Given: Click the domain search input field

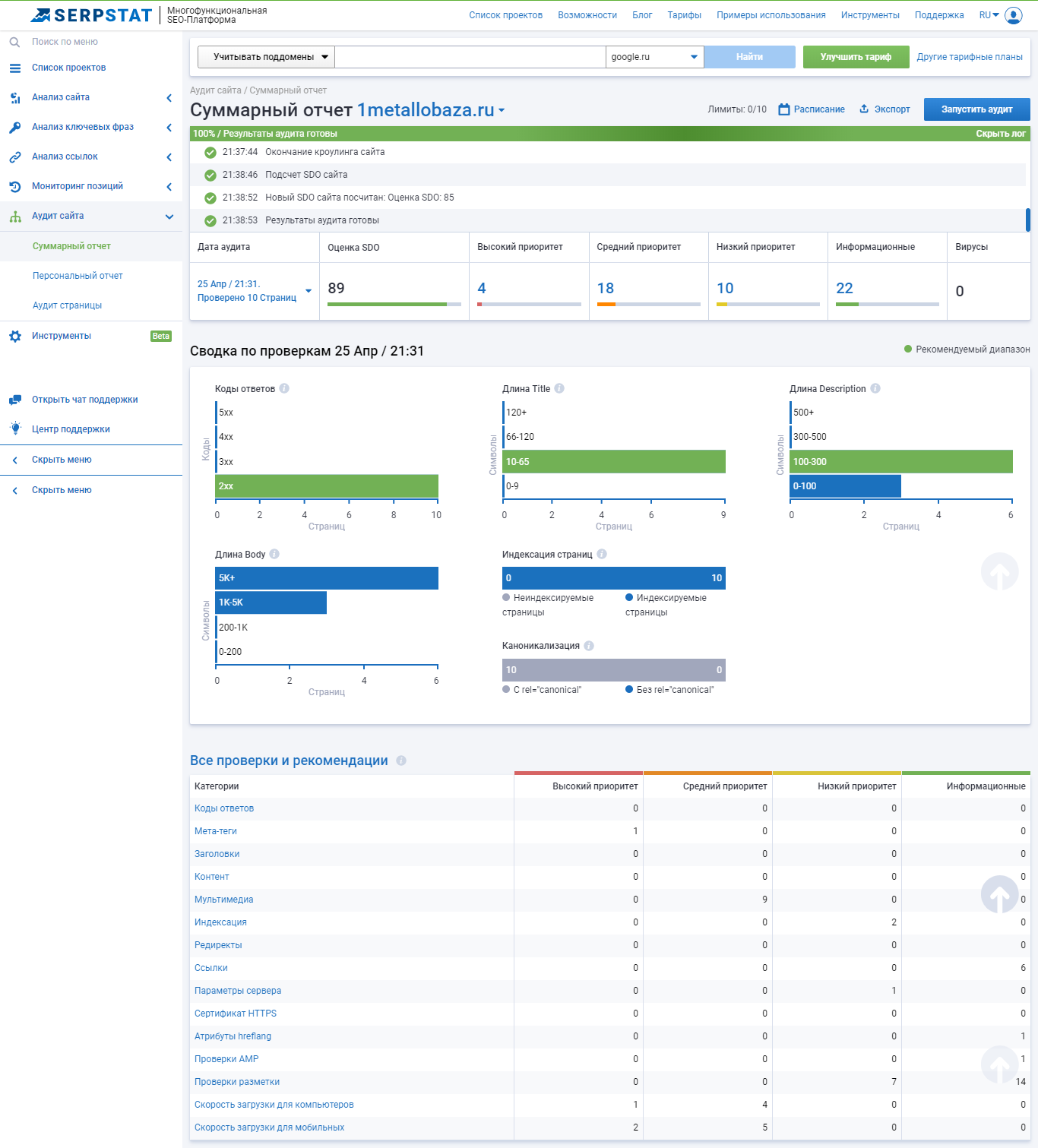Looking at the screenshot, I should pos(470,57).
